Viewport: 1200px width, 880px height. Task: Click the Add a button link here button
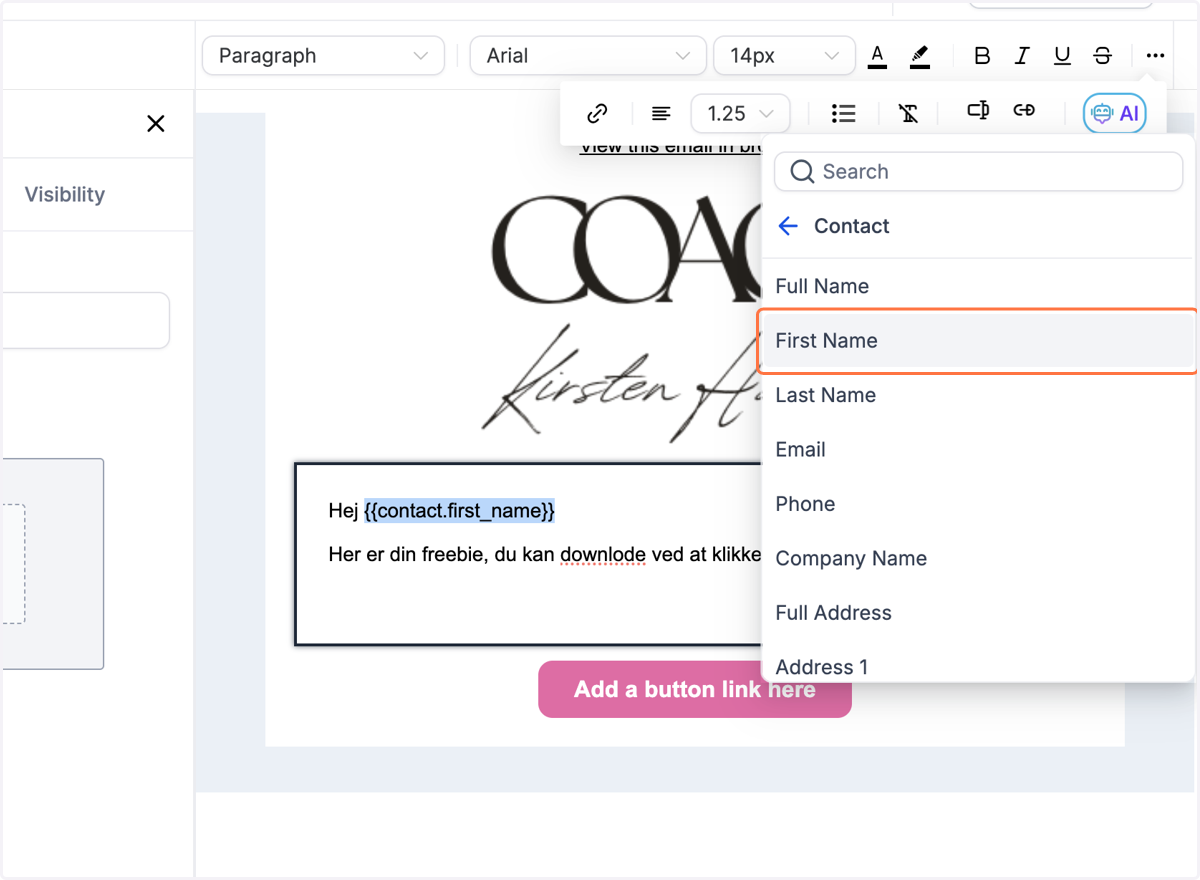tap(695, 689)
